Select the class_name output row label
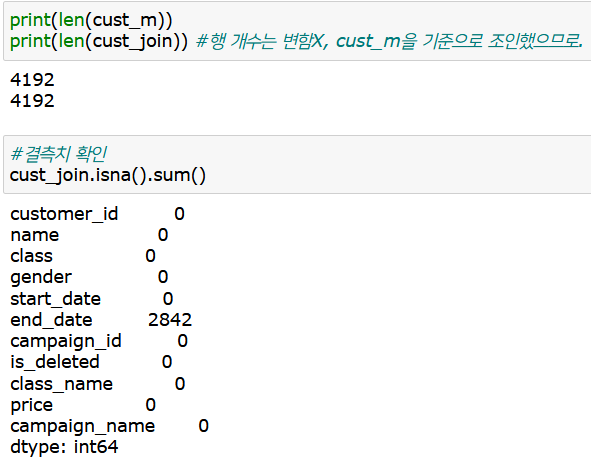The height and width of the screenshot is (470, 591). pyautogui.click(x=61, y=384)
